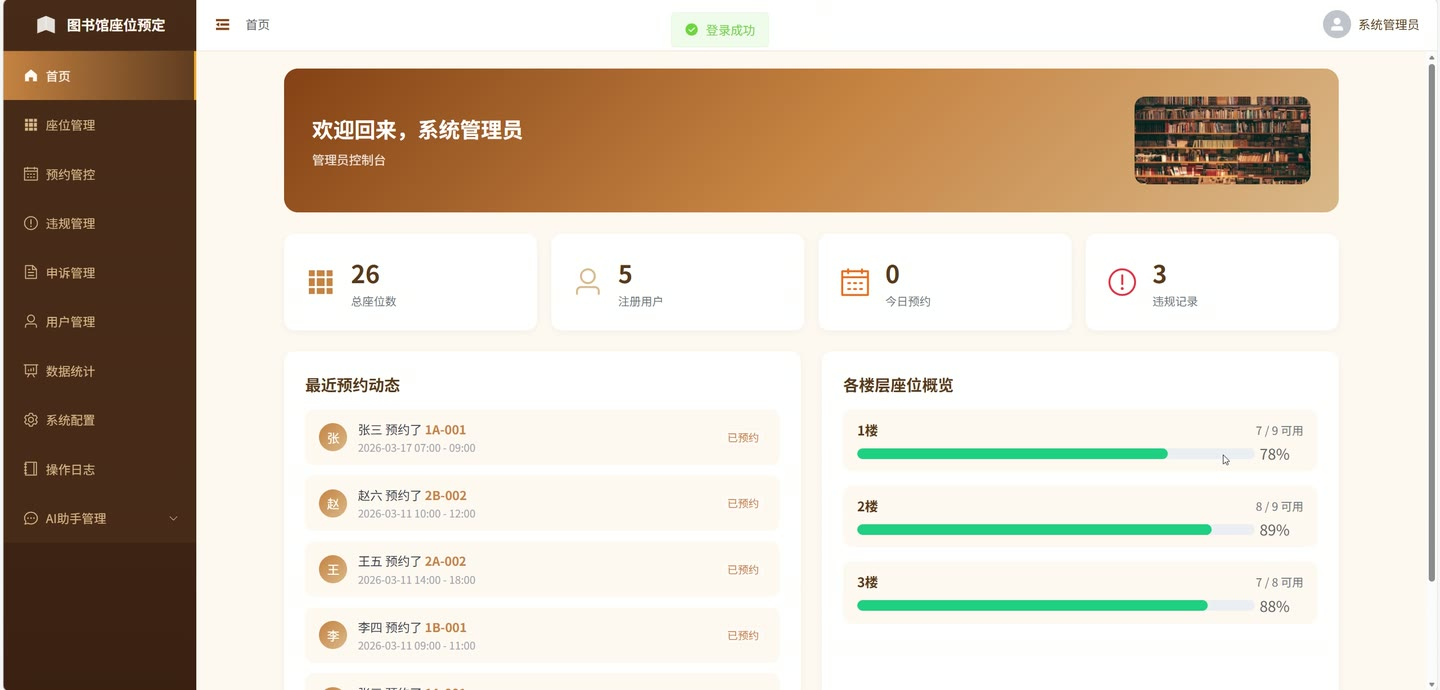Click the 2026-03-17 07:00 - 09:00 time text
Screen dimensions: 1440x690
(x=416, y=448)
